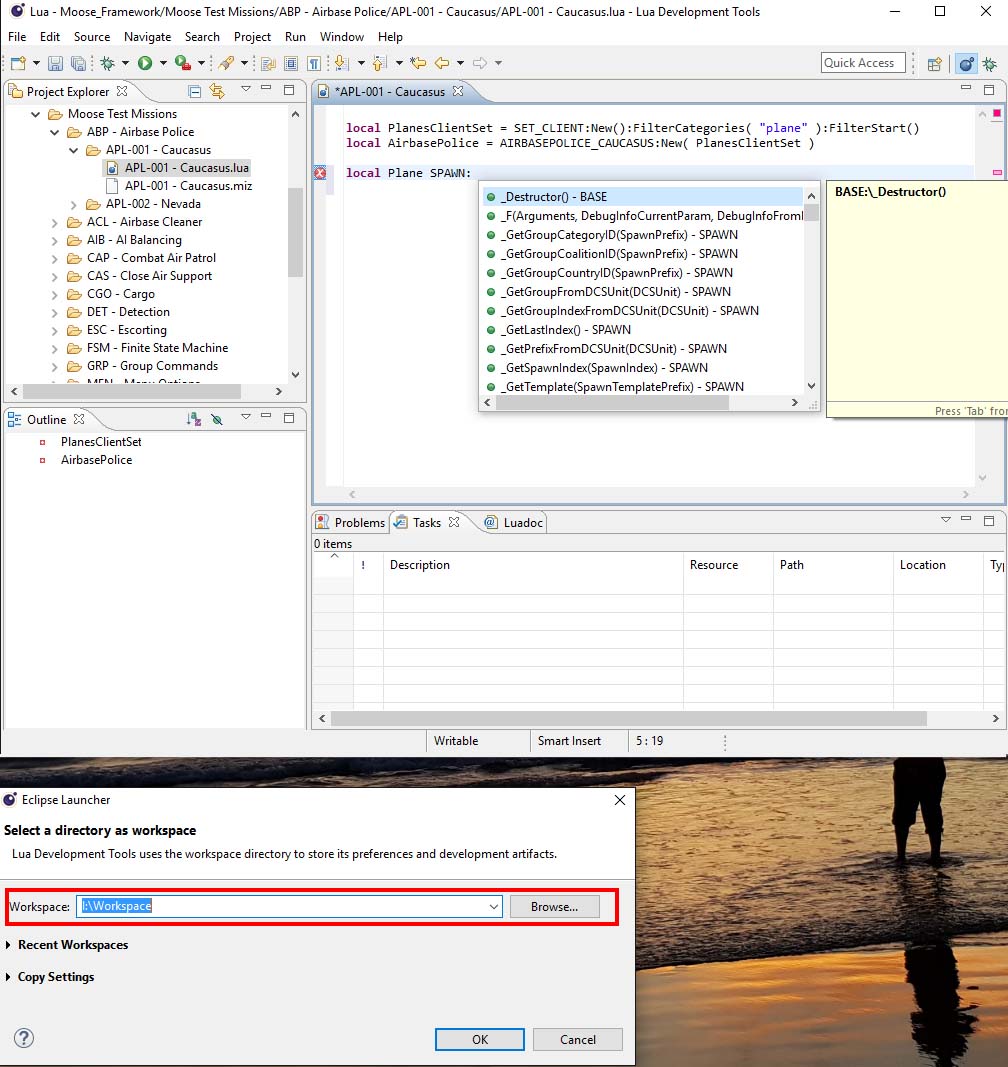The width and height of the screenshot is (1008, 1067).
Task: Expand Copy Settings in Eclipse Launcher
Action: point(8,976)
